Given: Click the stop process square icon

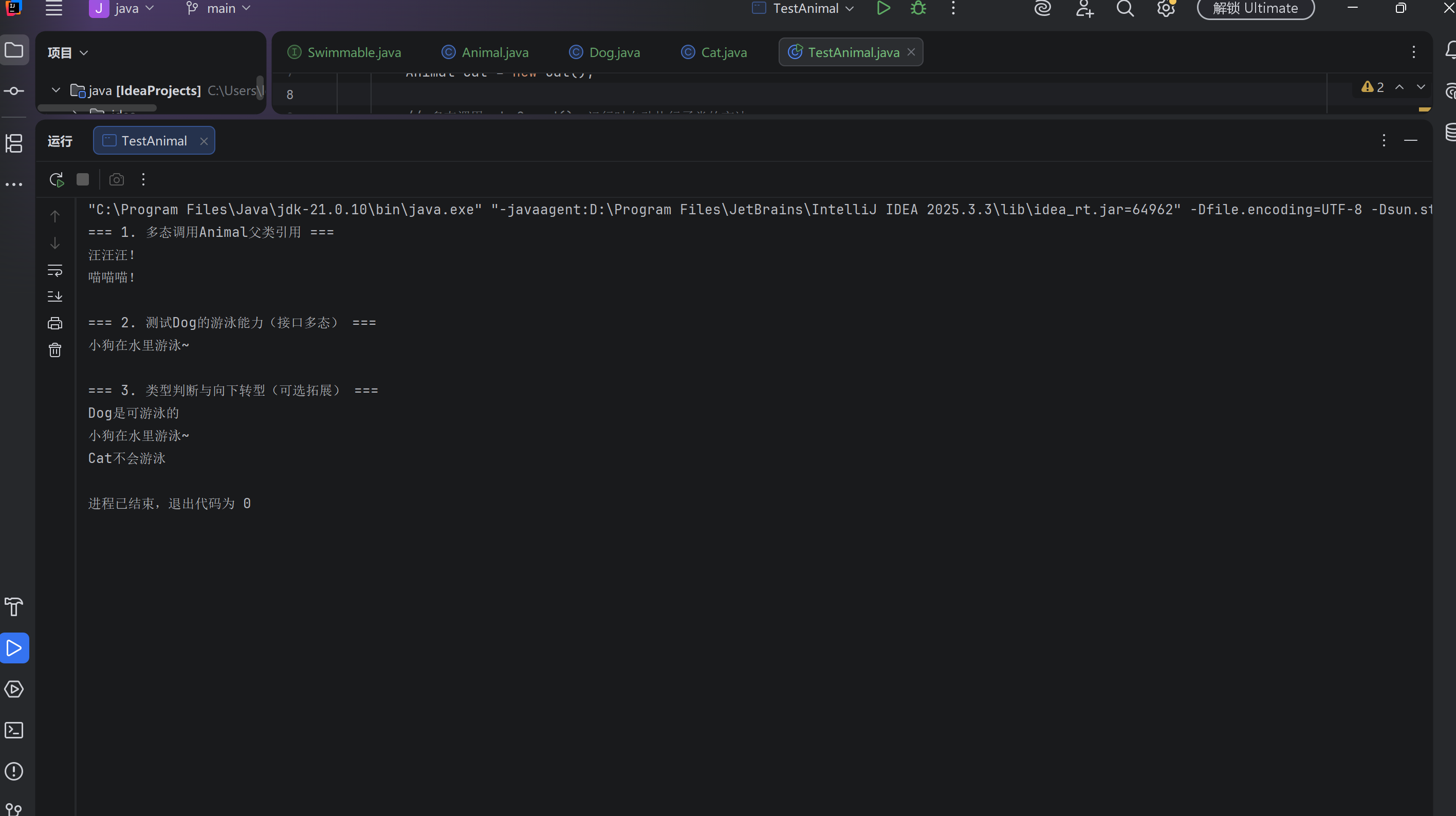Looking at the screenshot, I should (x=83, y=180).
